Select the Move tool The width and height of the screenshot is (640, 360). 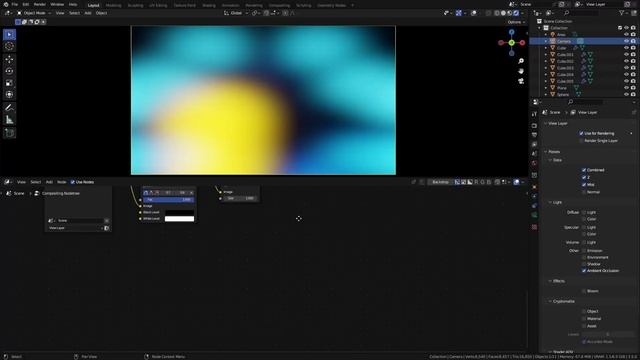pos(9,59)
